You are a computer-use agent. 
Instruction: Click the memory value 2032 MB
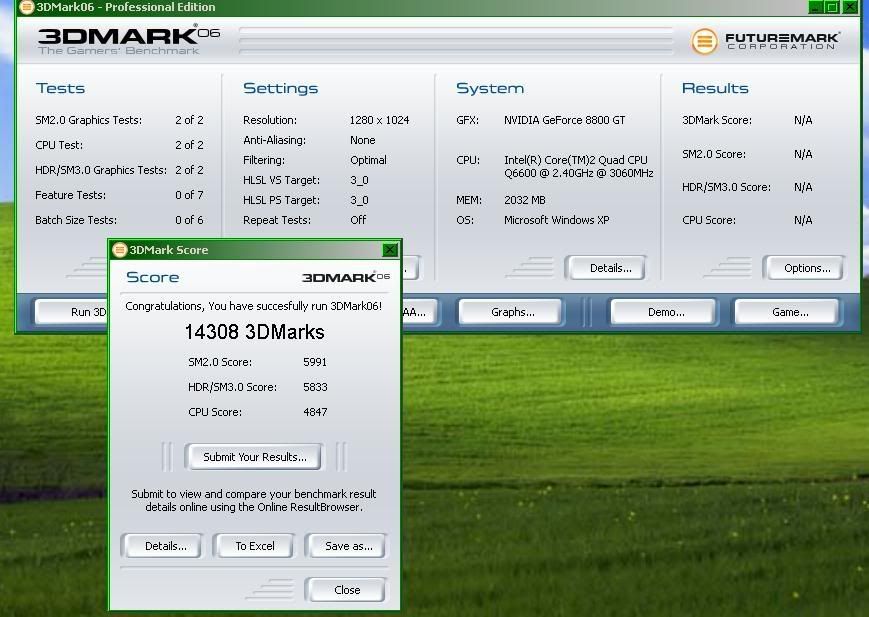click(x=524, y=200)
